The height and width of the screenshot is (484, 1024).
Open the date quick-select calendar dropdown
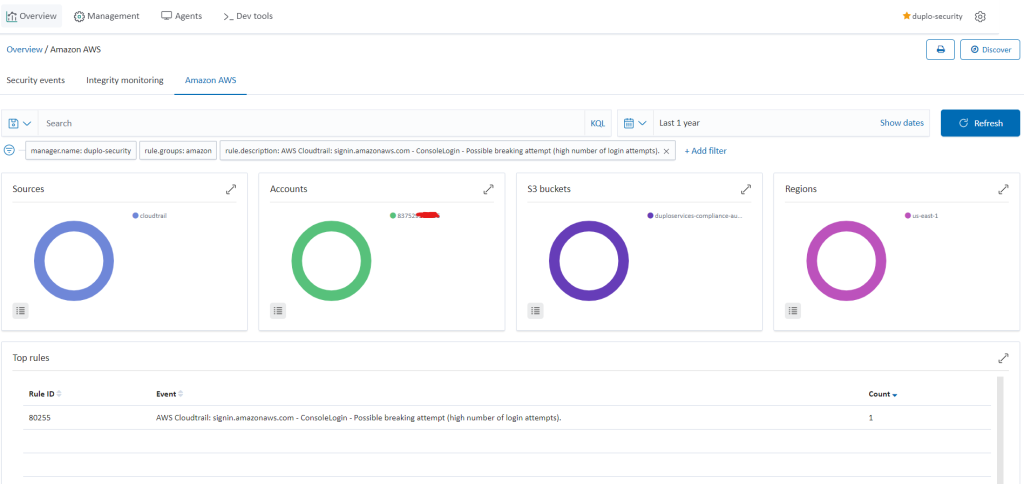[635, 123]
